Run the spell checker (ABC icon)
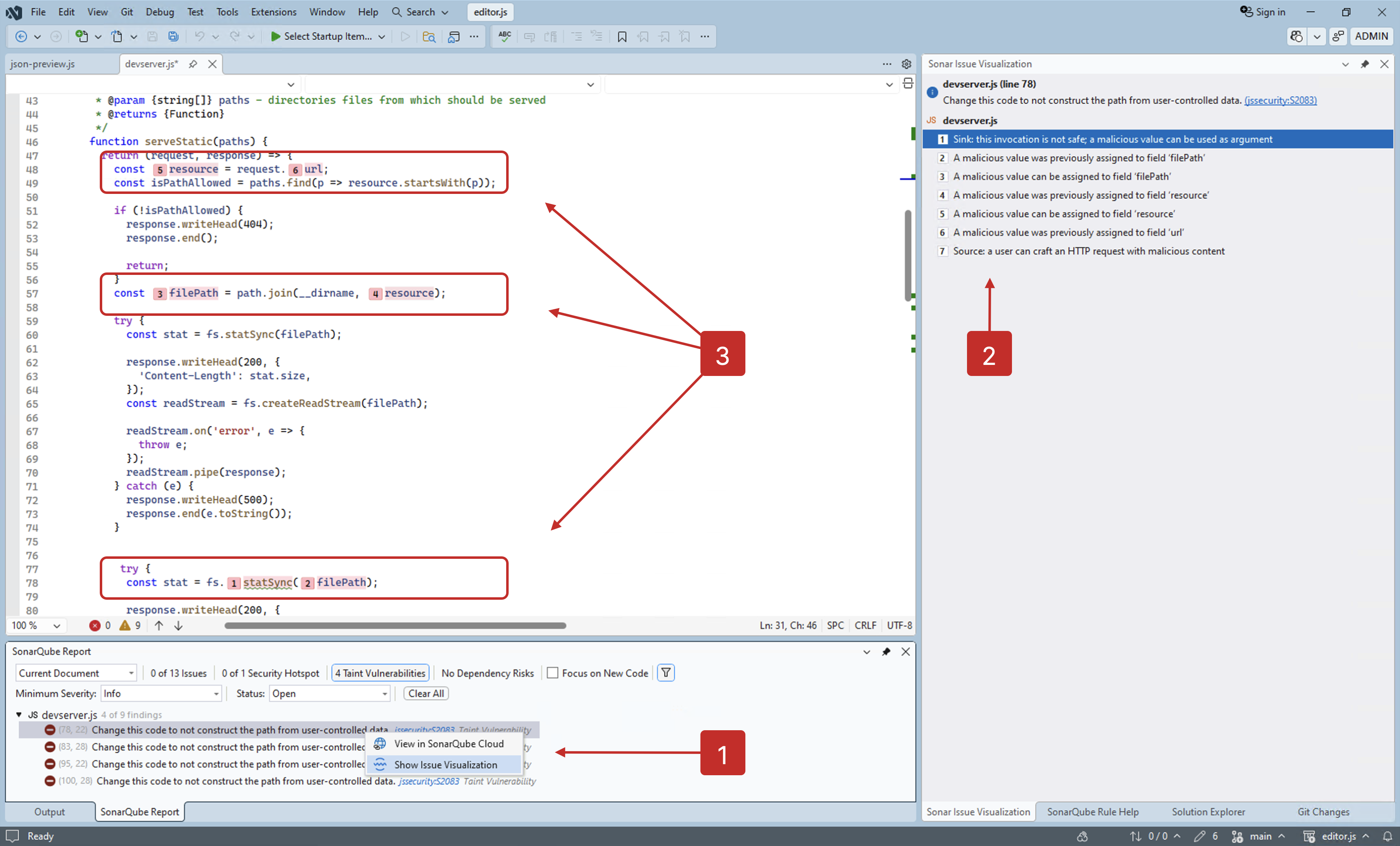The height and width of the screenshot is (846, 1400). [x=504, y=36]
